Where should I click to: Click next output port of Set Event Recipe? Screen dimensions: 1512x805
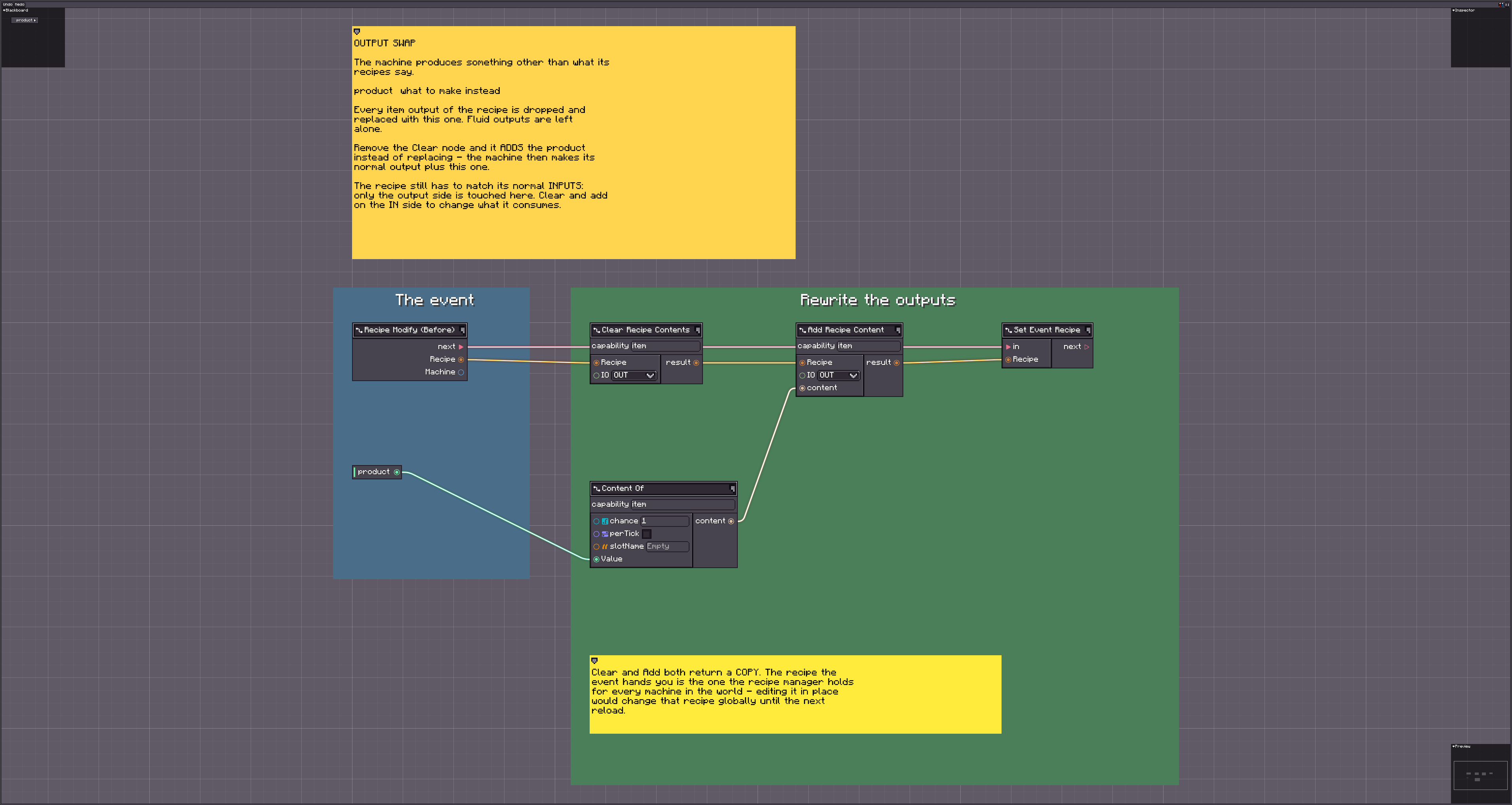click(1086, 347)
